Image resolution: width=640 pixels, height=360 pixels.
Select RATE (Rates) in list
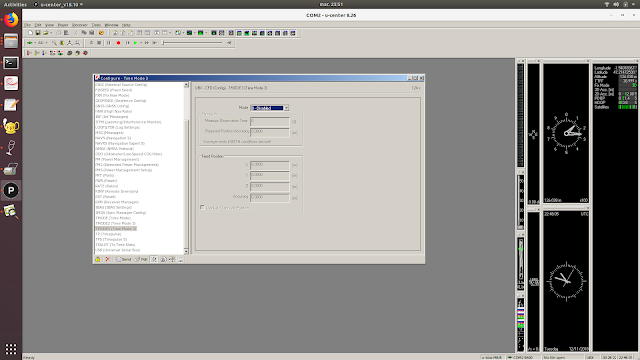pyautogui.click(x=107, y=186)
